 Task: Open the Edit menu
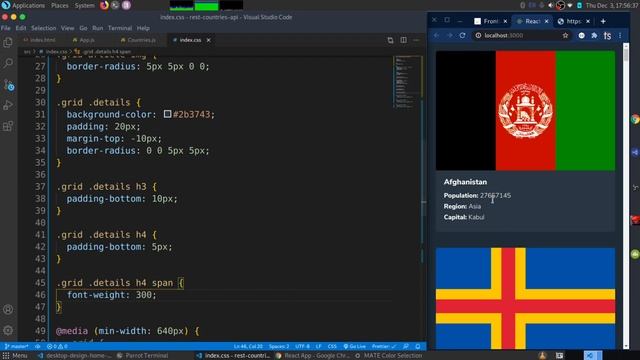[21, 28]
